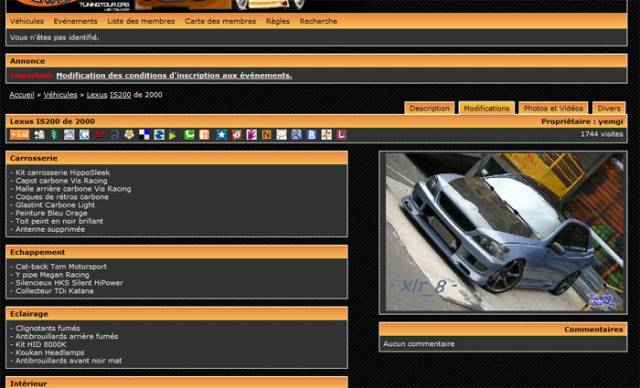The width and height of the screenshot is (640, 388).
Task: Click the '1744 visites' counter
Action: (602, 134)
